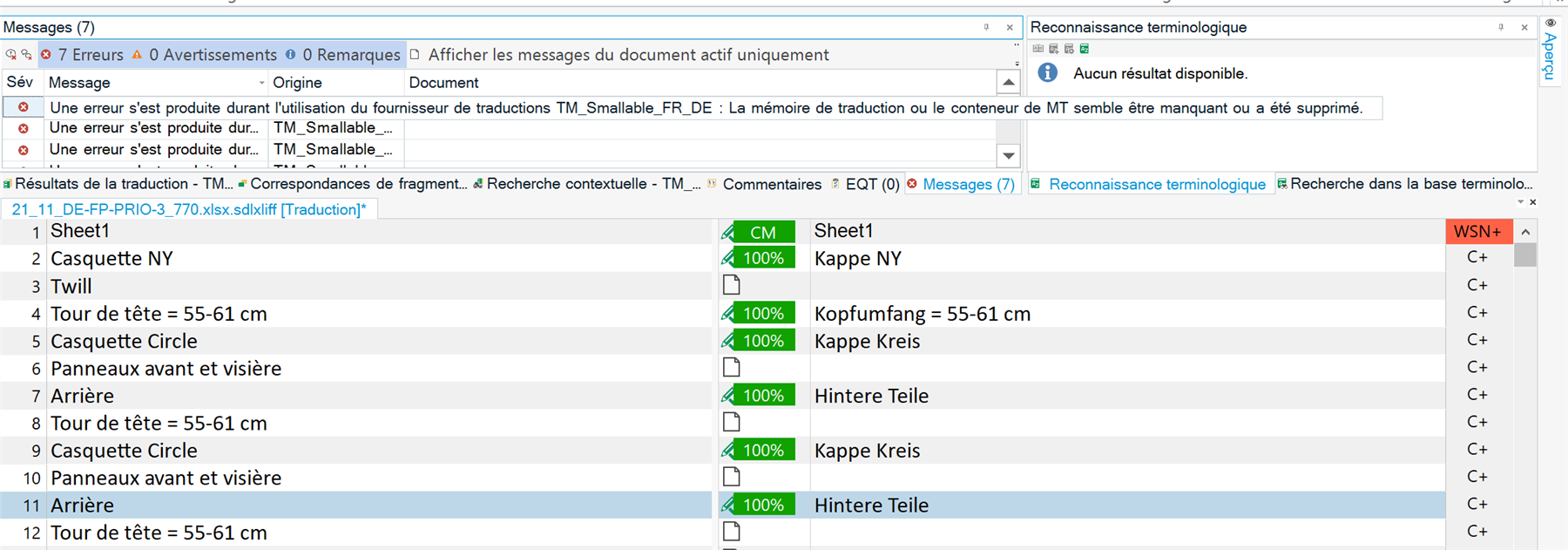Click target text Hintere Teile in segment 7
The width and height of the screenshot is (1568, 550).
point(871,396)
